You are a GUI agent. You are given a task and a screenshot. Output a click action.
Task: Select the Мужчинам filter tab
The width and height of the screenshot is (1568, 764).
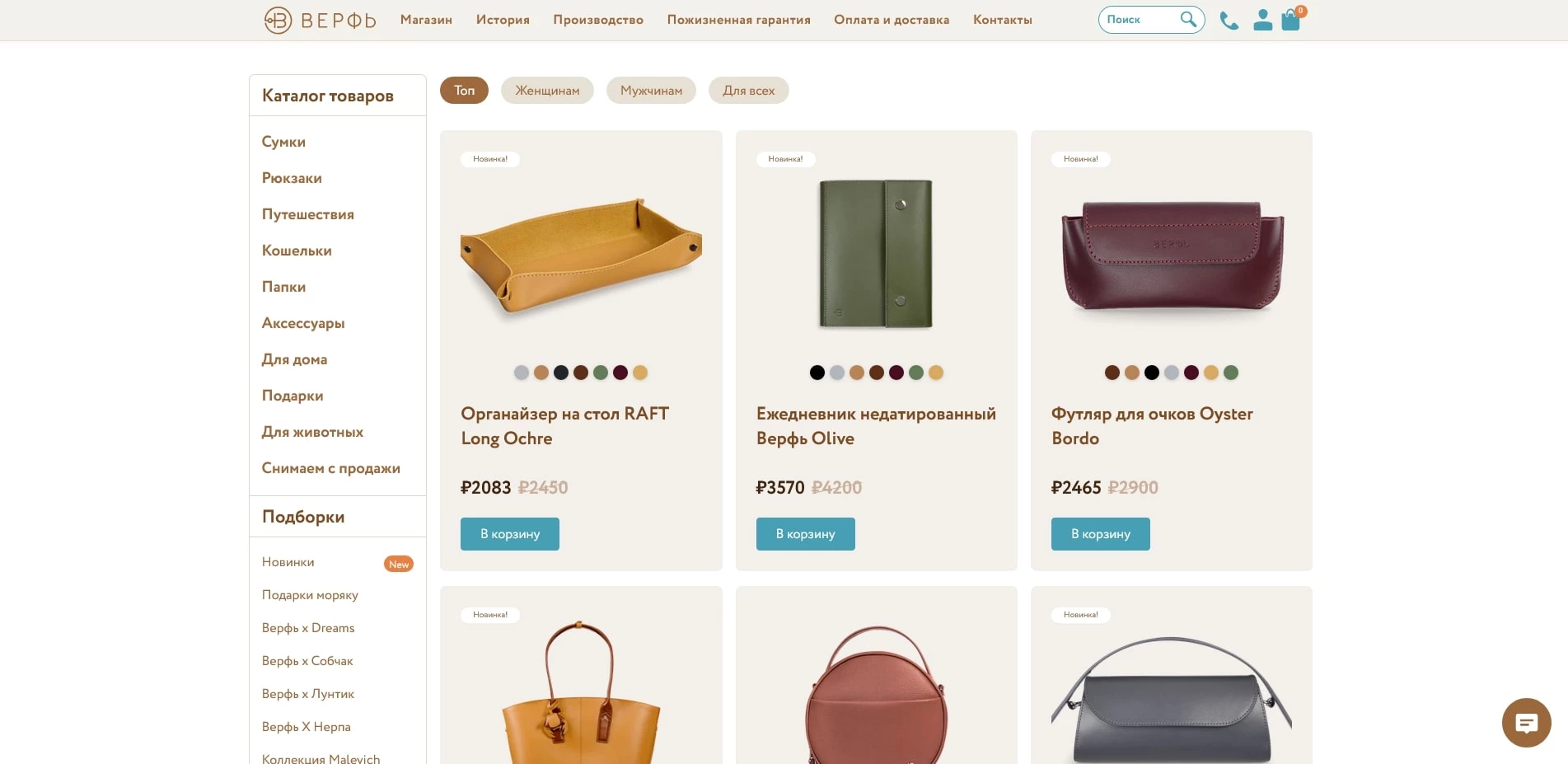[x=651, y=91]
